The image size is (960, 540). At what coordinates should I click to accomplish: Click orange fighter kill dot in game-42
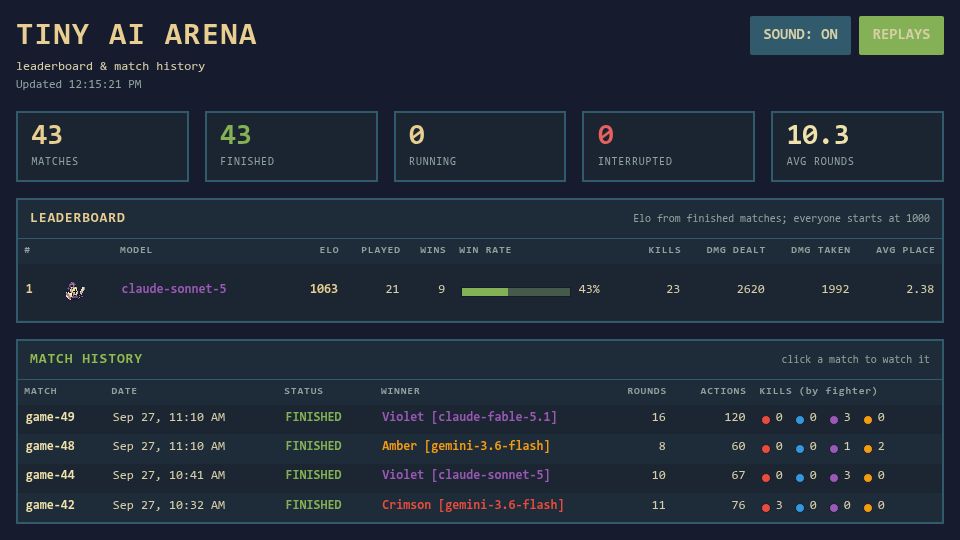pos(868,508)
